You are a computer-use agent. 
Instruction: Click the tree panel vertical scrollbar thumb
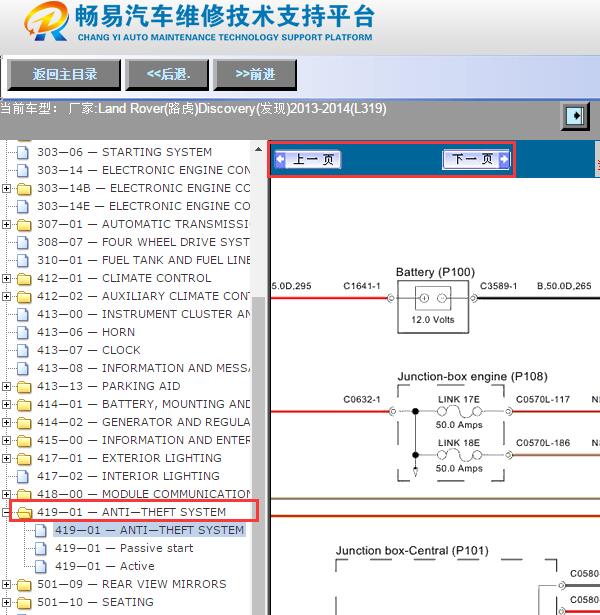tap(258, 455)
